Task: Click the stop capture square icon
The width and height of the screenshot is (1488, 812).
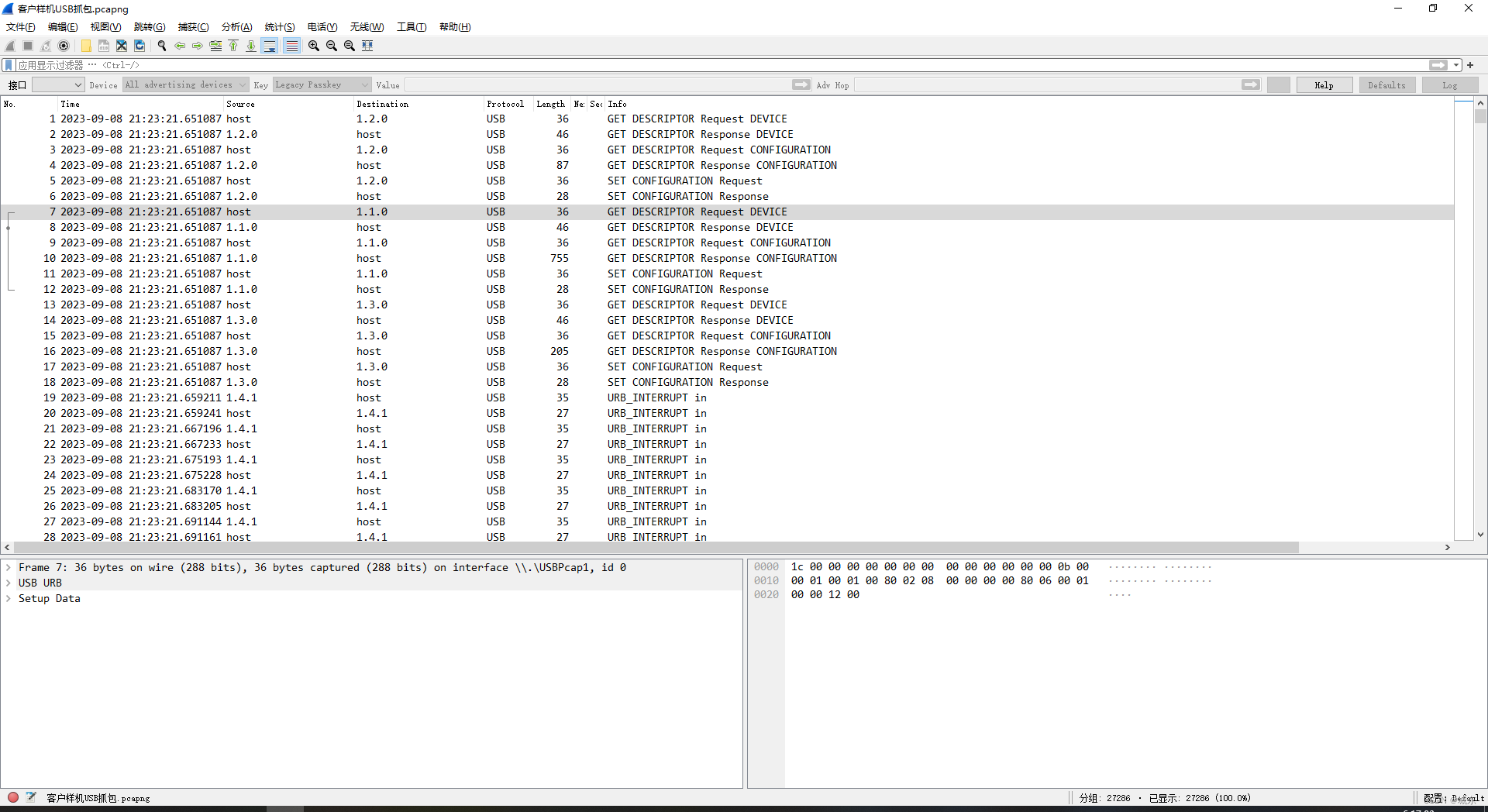Action: (28, 46)
